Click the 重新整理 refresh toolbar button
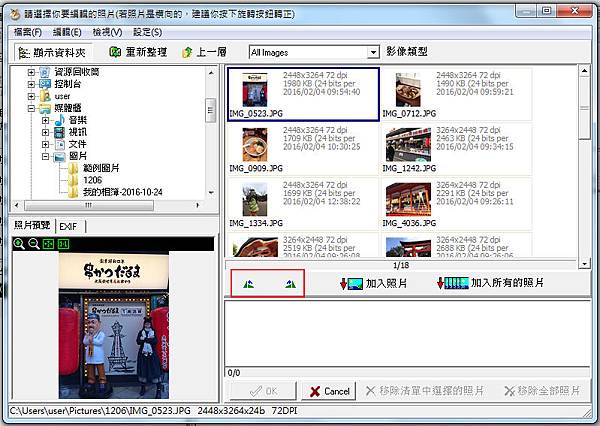Viewport: 600px width, 426px height. [x=138, y=52]
